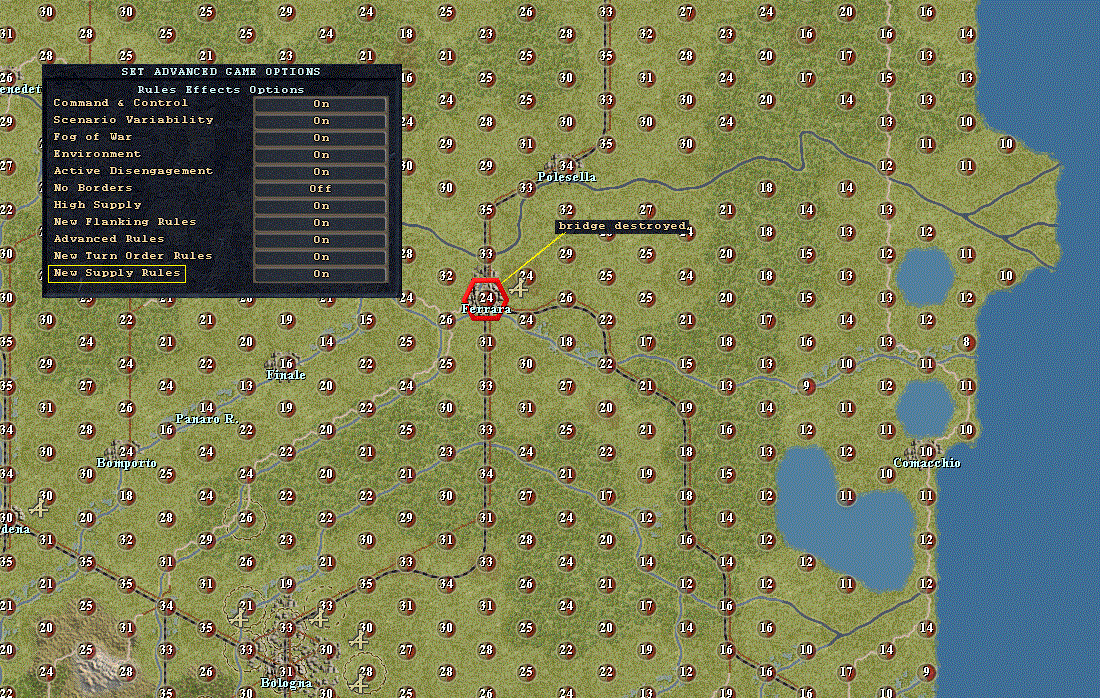The width and height of the screenshot is (1100, 698).
Task: Click the High Supply label
Action: [98, 205]
